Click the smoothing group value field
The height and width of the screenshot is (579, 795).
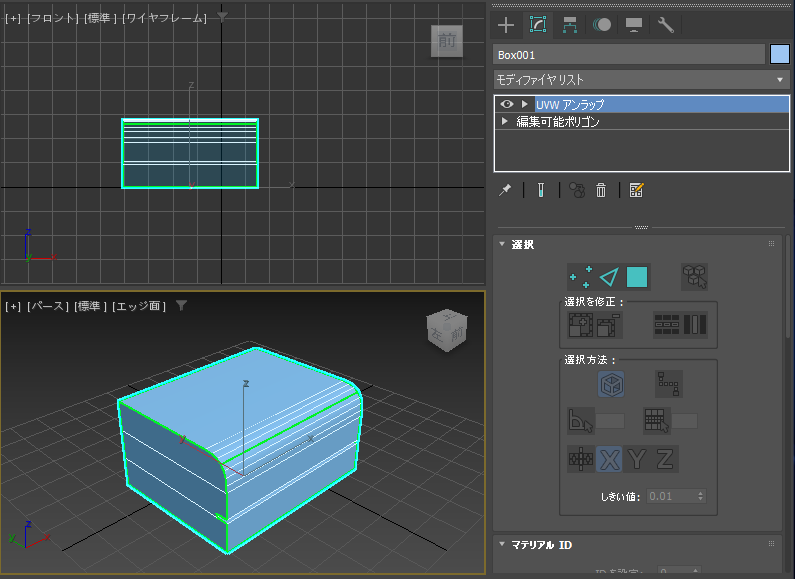click(x=684, y=421)
